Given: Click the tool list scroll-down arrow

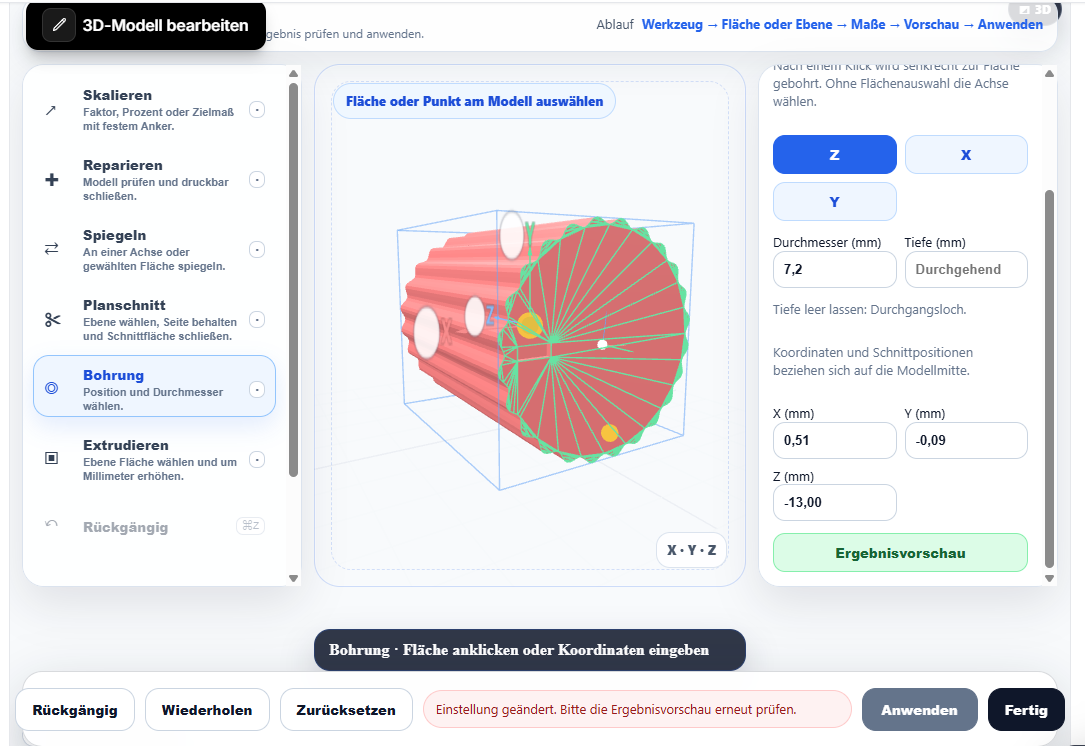Looking at the screenshot, I should point(293,578).
